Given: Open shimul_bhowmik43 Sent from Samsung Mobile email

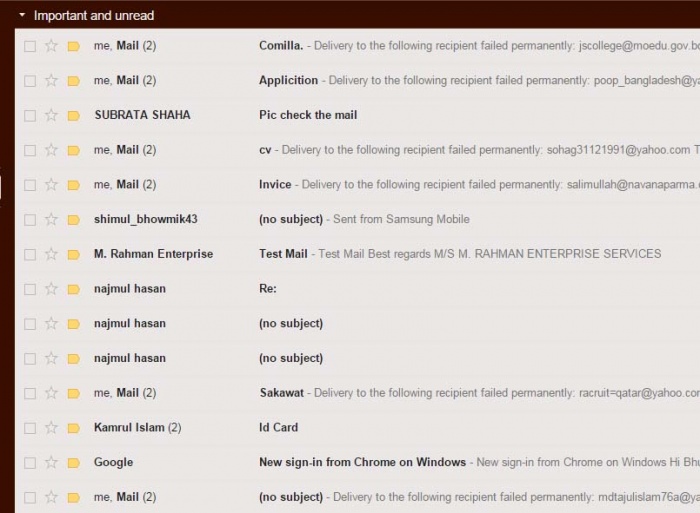Looking at the screenshot, I should tap(364, 219).
